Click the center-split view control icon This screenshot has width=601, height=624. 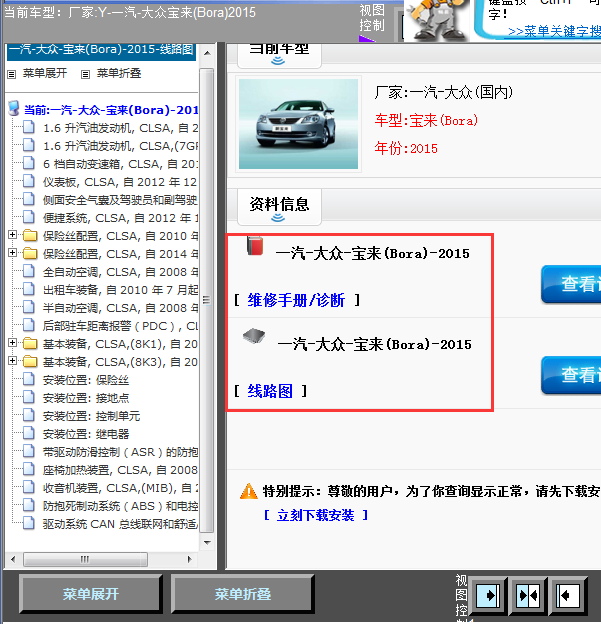(x=528, y=596)
